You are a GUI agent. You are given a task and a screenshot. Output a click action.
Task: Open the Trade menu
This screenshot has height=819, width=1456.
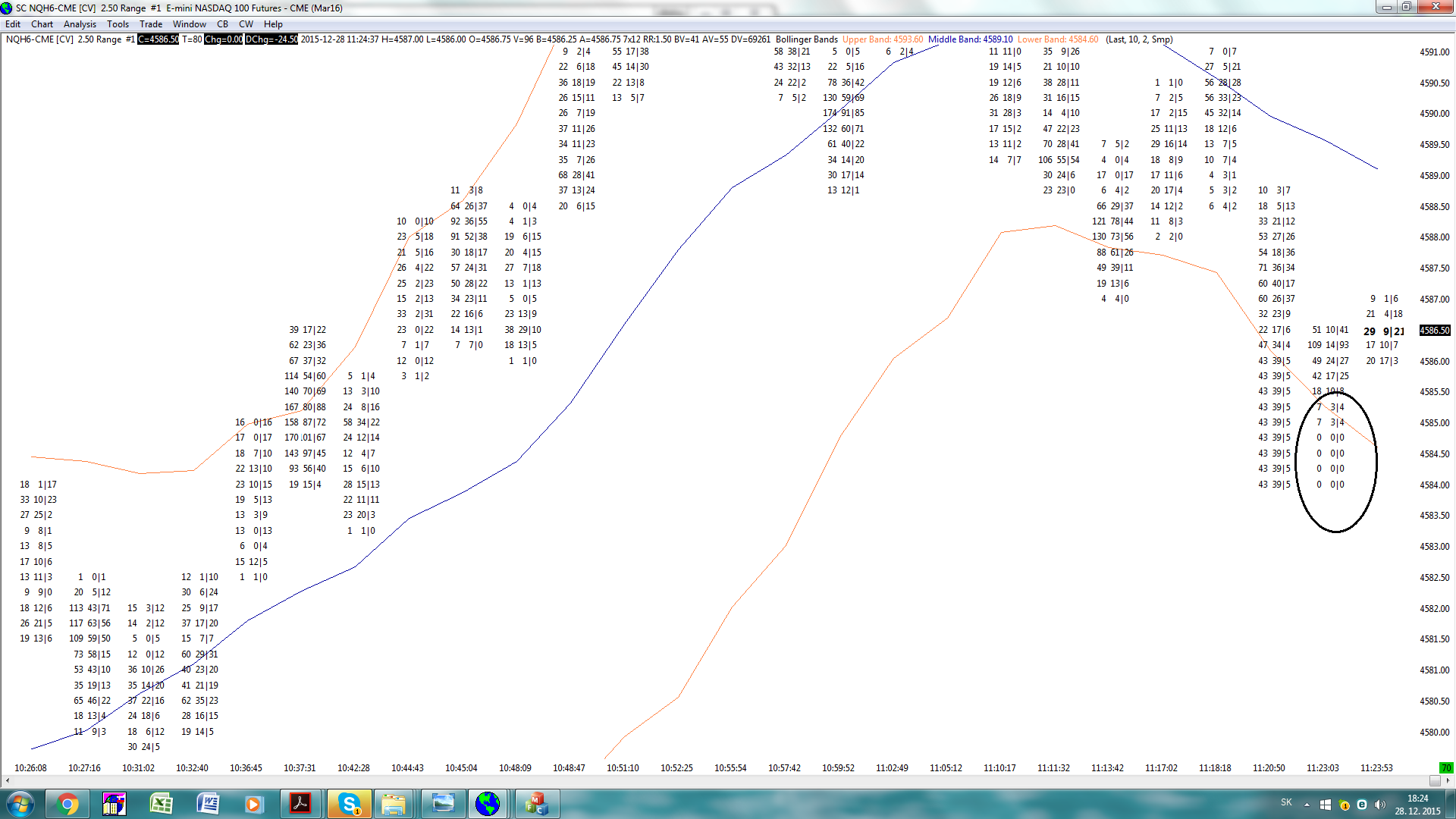click(151, 24)
